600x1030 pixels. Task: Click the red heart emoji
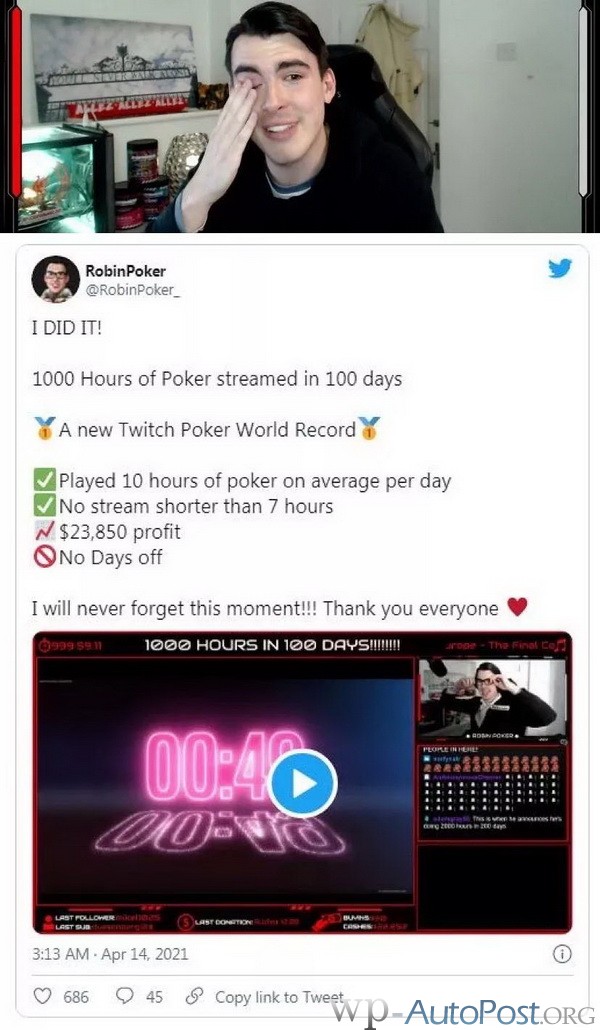click(x=518, y=607)
